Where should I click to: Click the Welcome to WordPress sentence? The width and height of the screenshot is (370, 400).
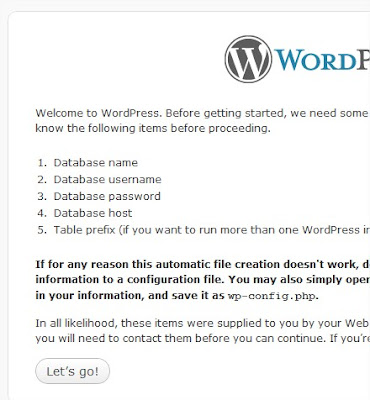click(203, 113)
